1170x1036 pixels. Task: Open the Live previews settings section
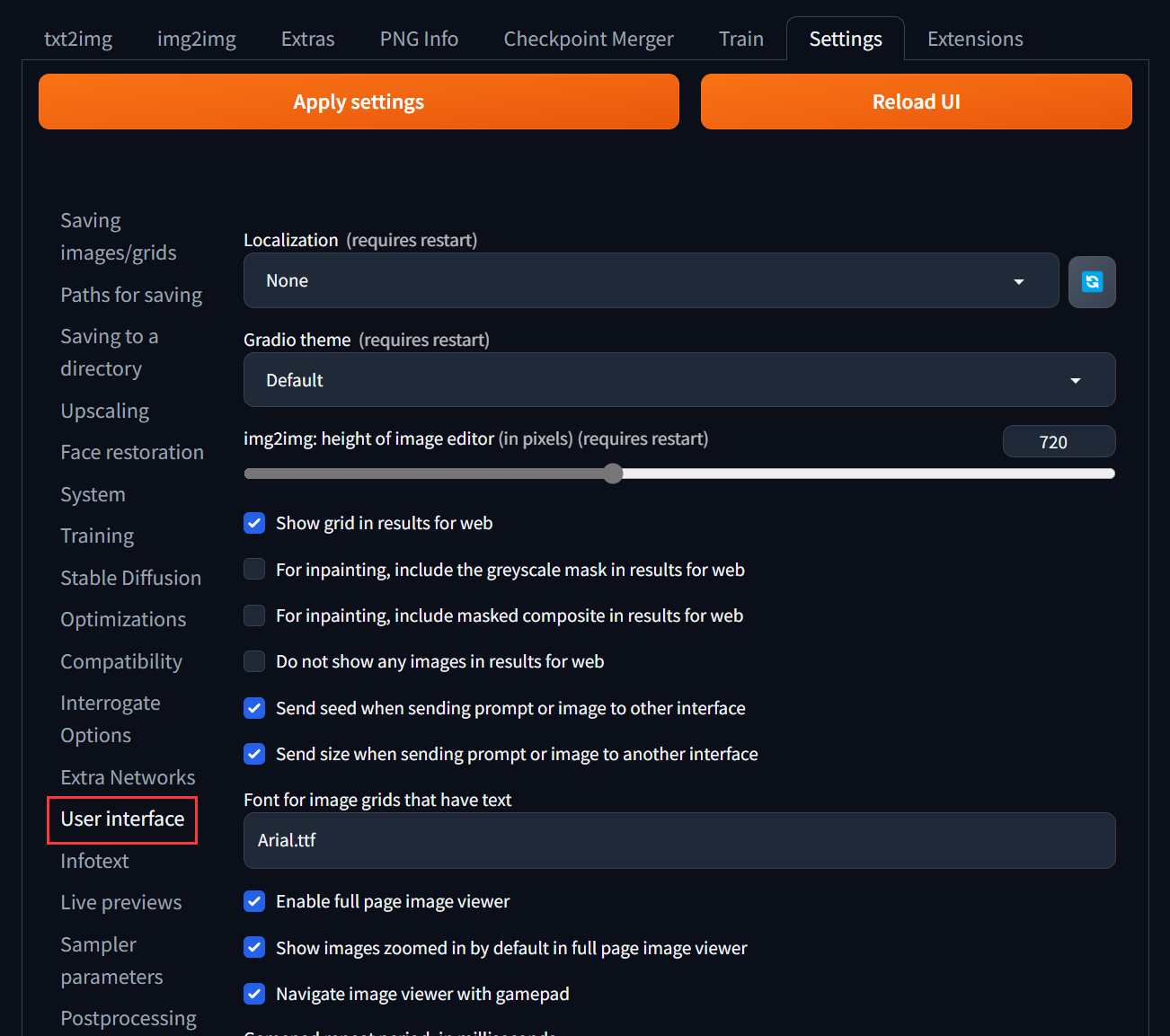120,902
